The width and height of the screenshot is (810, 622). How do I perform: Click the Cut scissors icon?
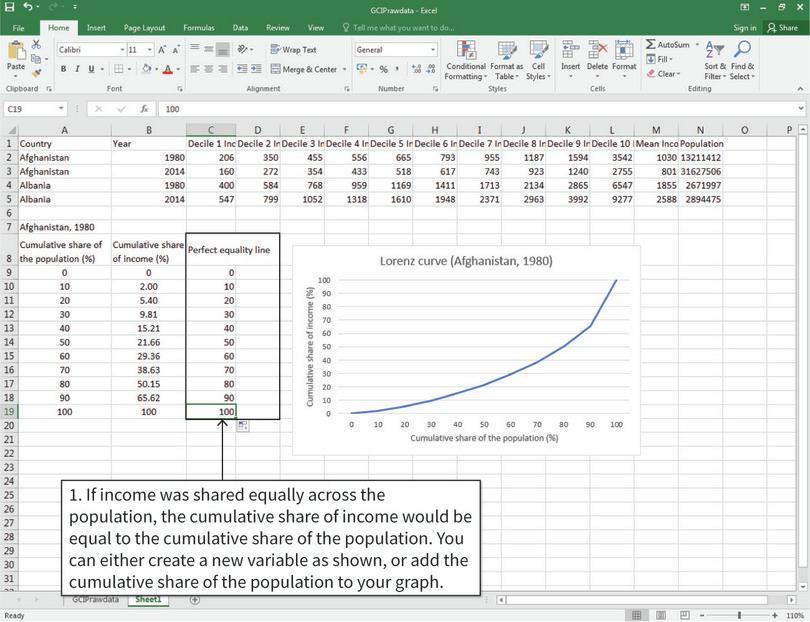37,46
